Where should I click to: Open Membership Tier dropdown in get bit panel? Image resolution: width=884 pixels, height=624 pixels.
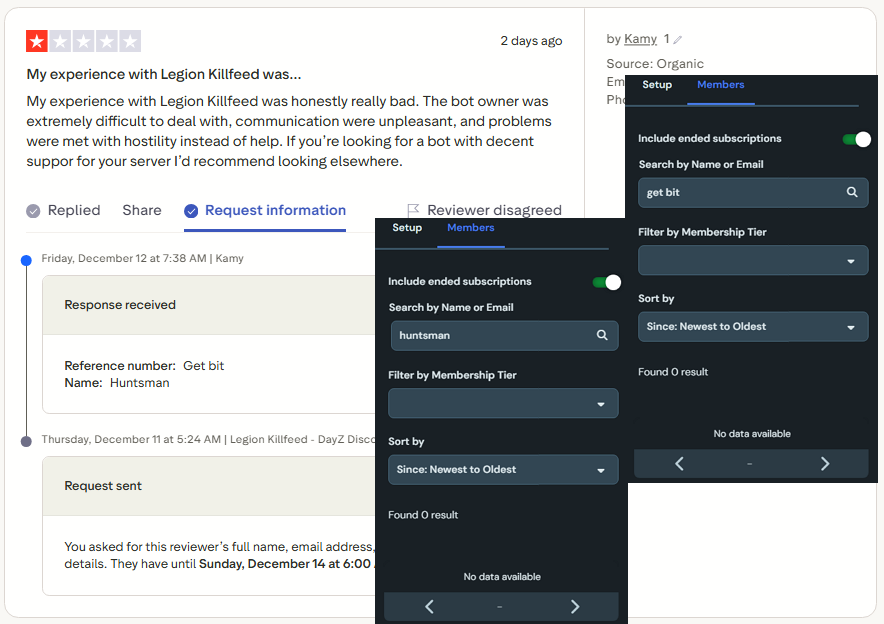click(x=753, y=260)
